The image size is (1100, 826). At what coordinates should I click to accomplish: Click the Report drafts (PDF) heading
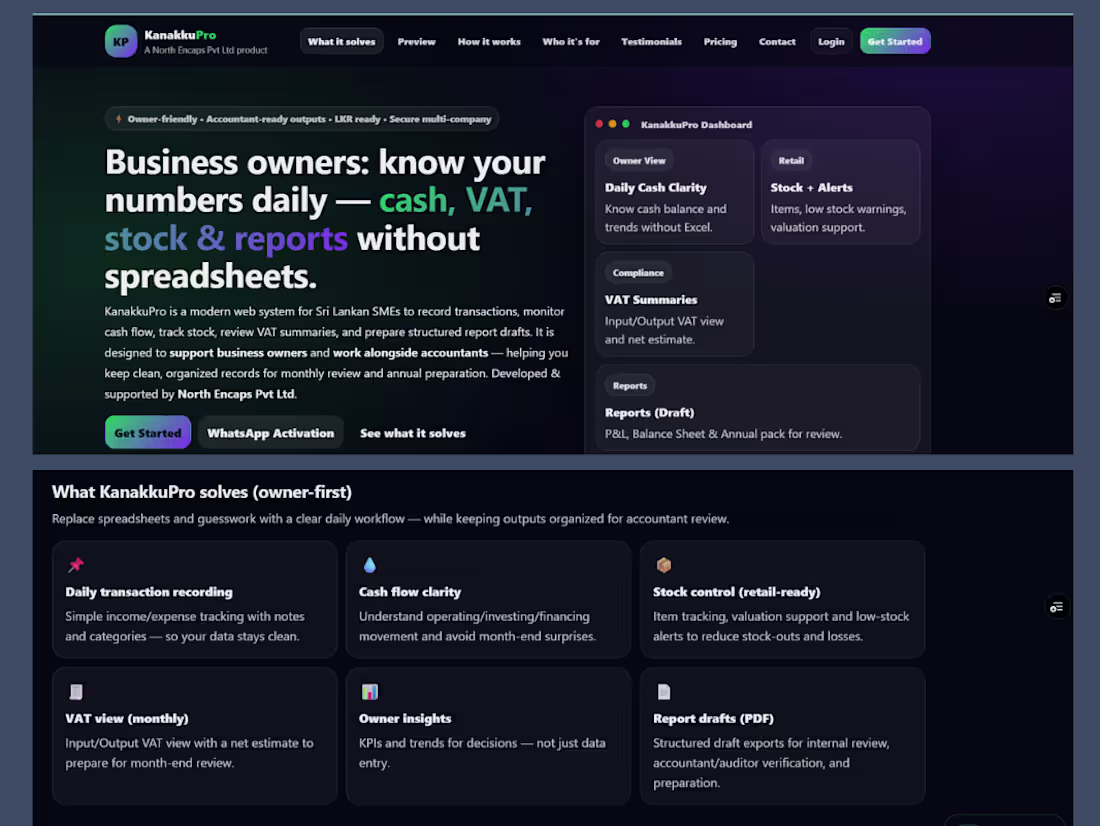click(x=713, y=719)
